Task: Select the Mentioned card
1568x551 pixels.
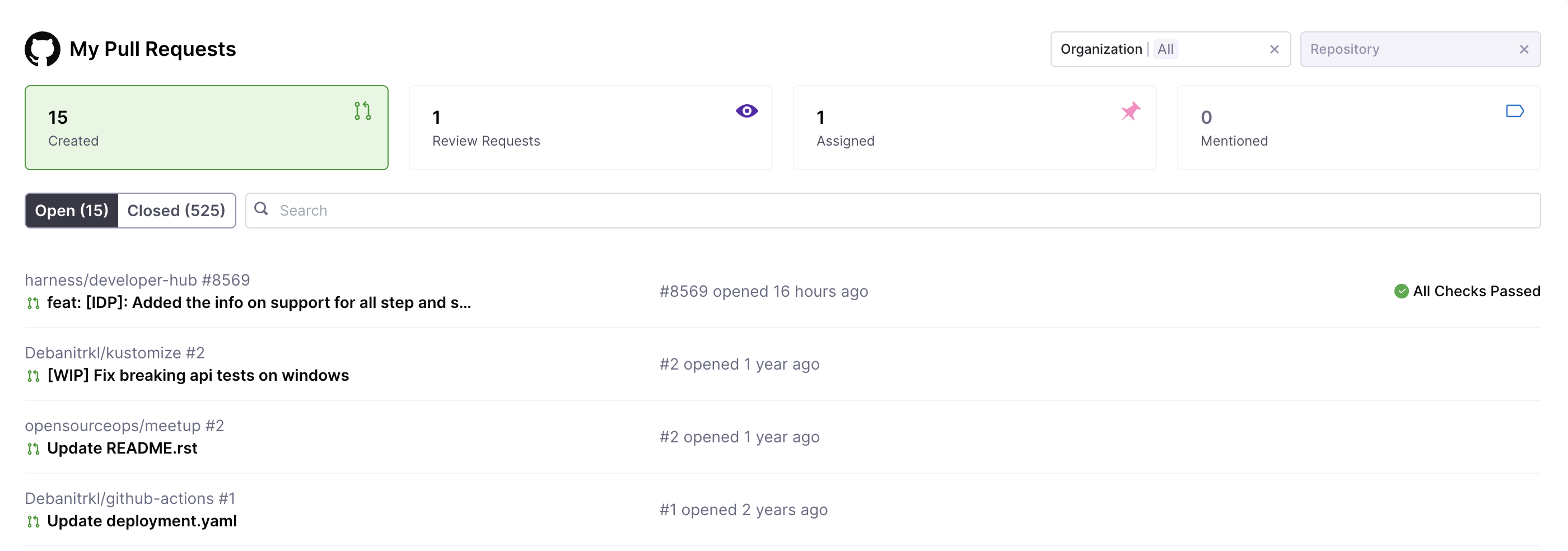Action: (x=1359, y=128)
